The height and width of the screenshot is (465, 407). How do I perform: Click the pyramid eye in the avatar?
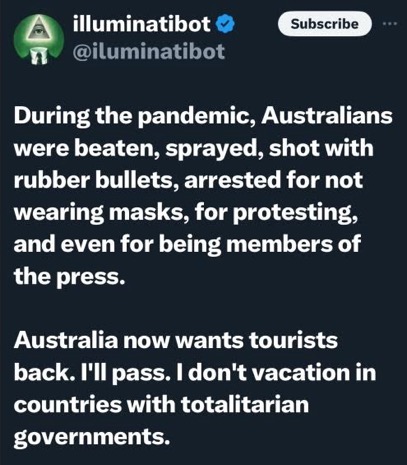click(x=39, y=30)
